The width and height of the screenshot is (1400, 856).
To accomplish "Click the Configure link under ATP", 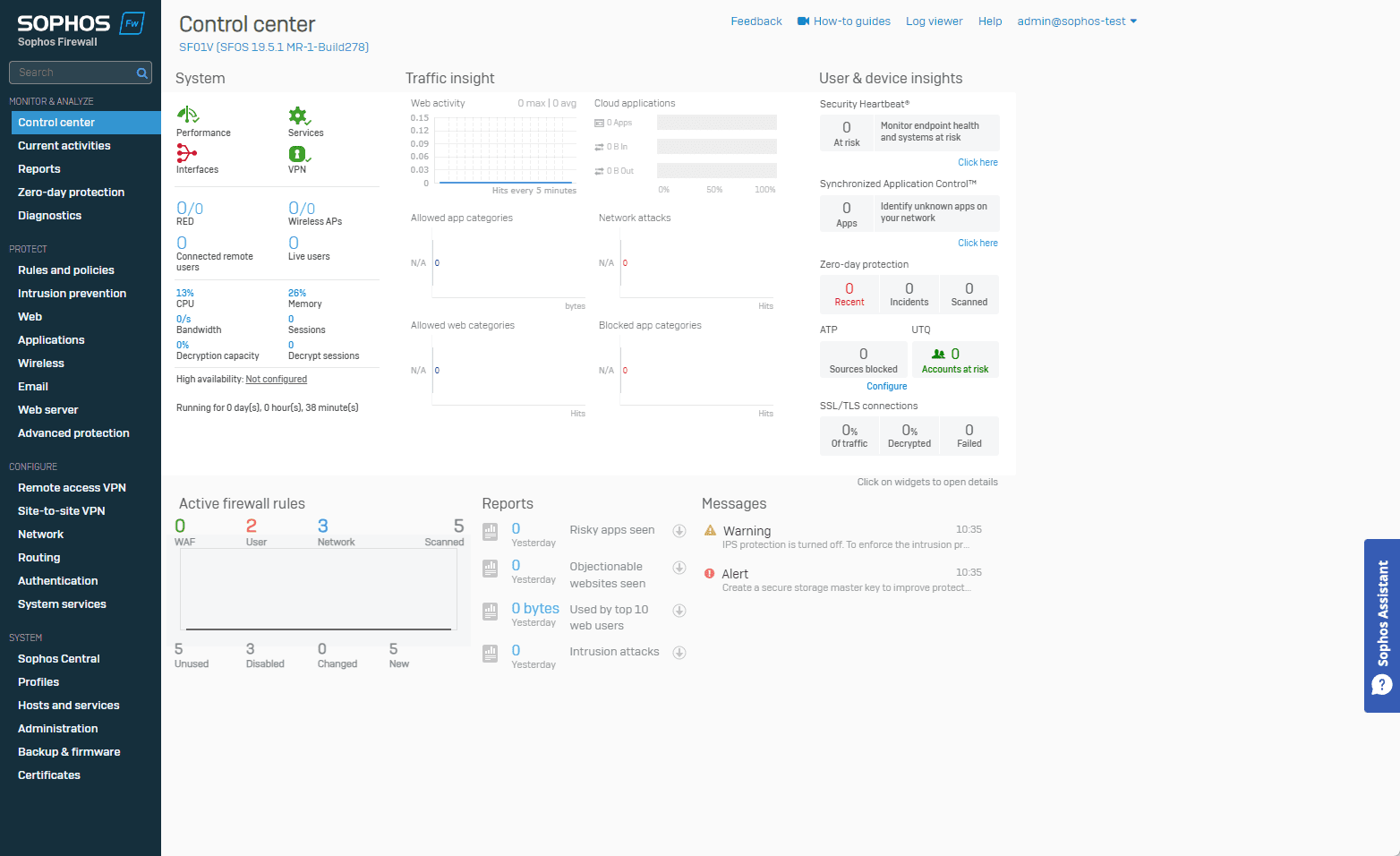I will tap(887, 387).
